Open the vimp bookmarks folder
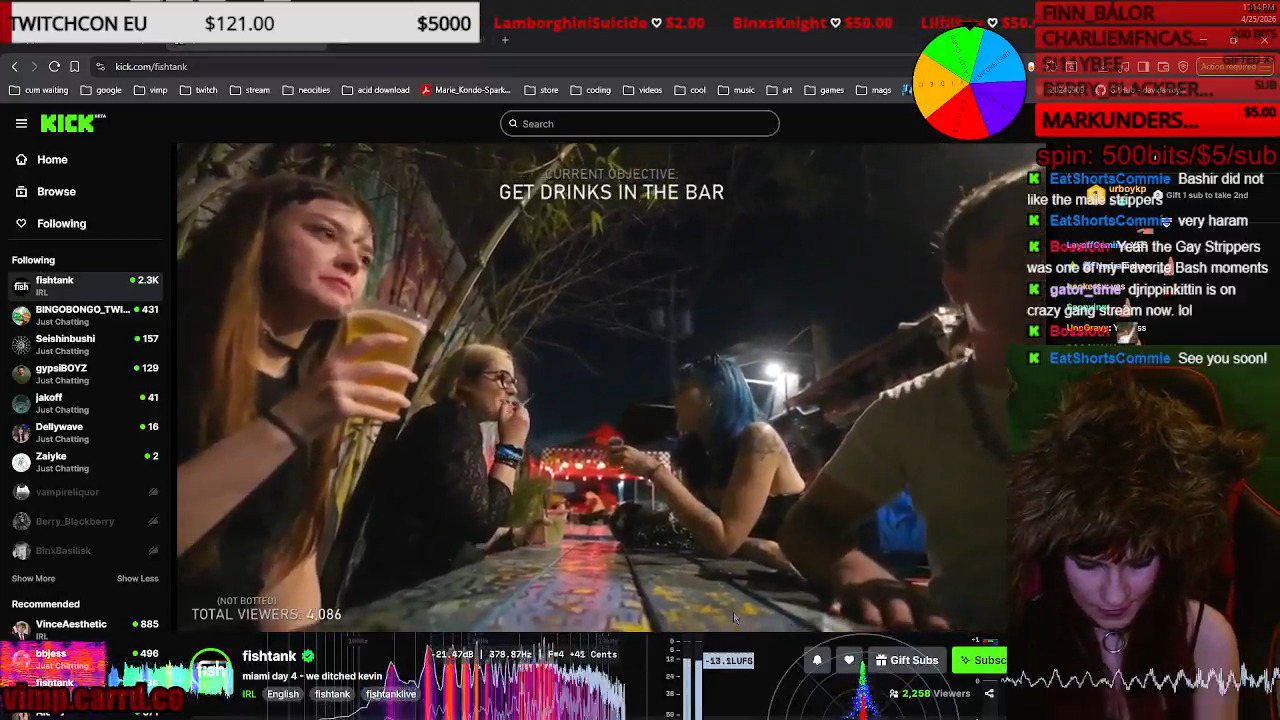The image size is (1280, 720). point(150,90)
